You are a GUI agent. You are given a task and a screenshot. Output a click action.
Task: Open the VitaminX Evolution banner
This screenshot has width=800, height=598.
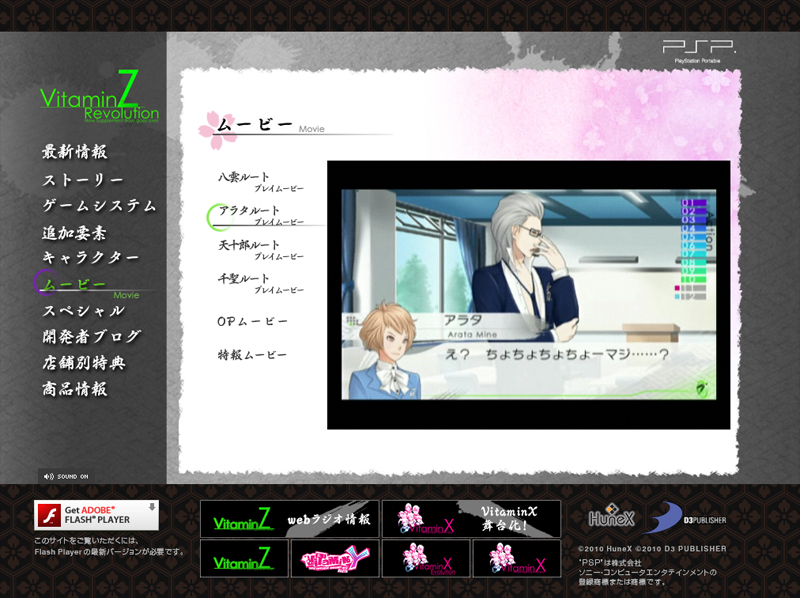[x=426, y=559]
